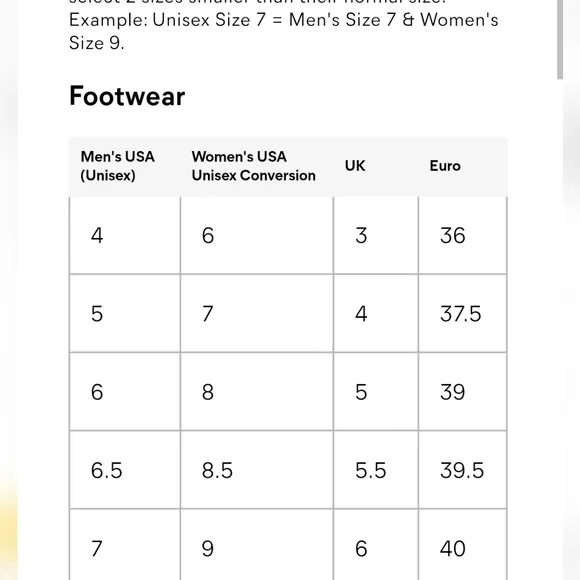This screenshot has height=580, width=580.
Task: Select the UK 5.5 cell
Action: tap(376, 470)
